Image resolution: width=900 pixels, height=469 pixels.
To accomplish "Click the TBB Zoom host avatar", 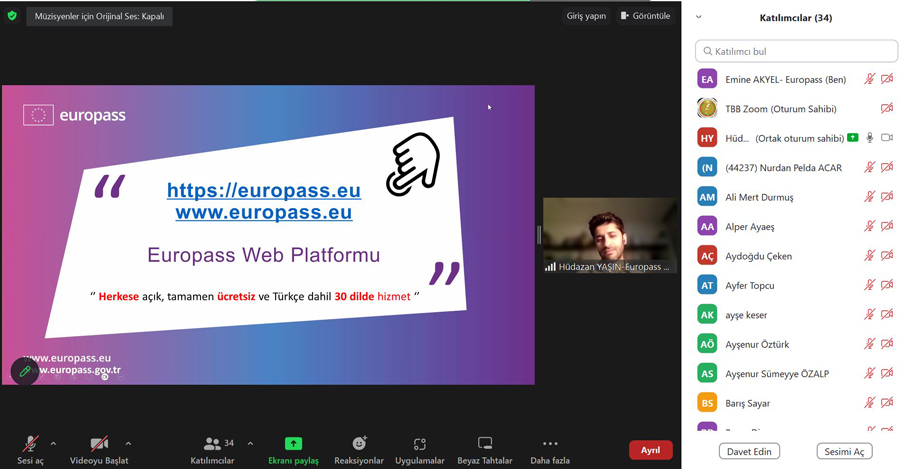I will tap(707, 108).
